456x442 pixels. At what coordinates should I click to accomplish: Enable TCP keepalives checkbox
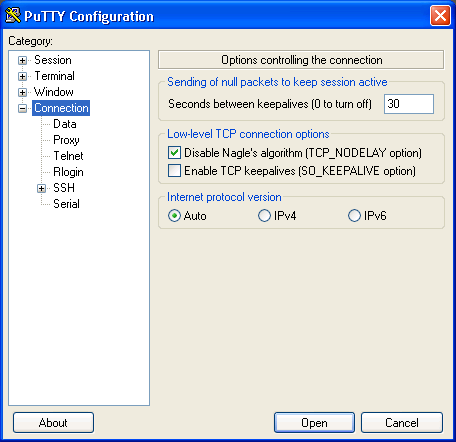pyautogui.click(x=174, y=170)
